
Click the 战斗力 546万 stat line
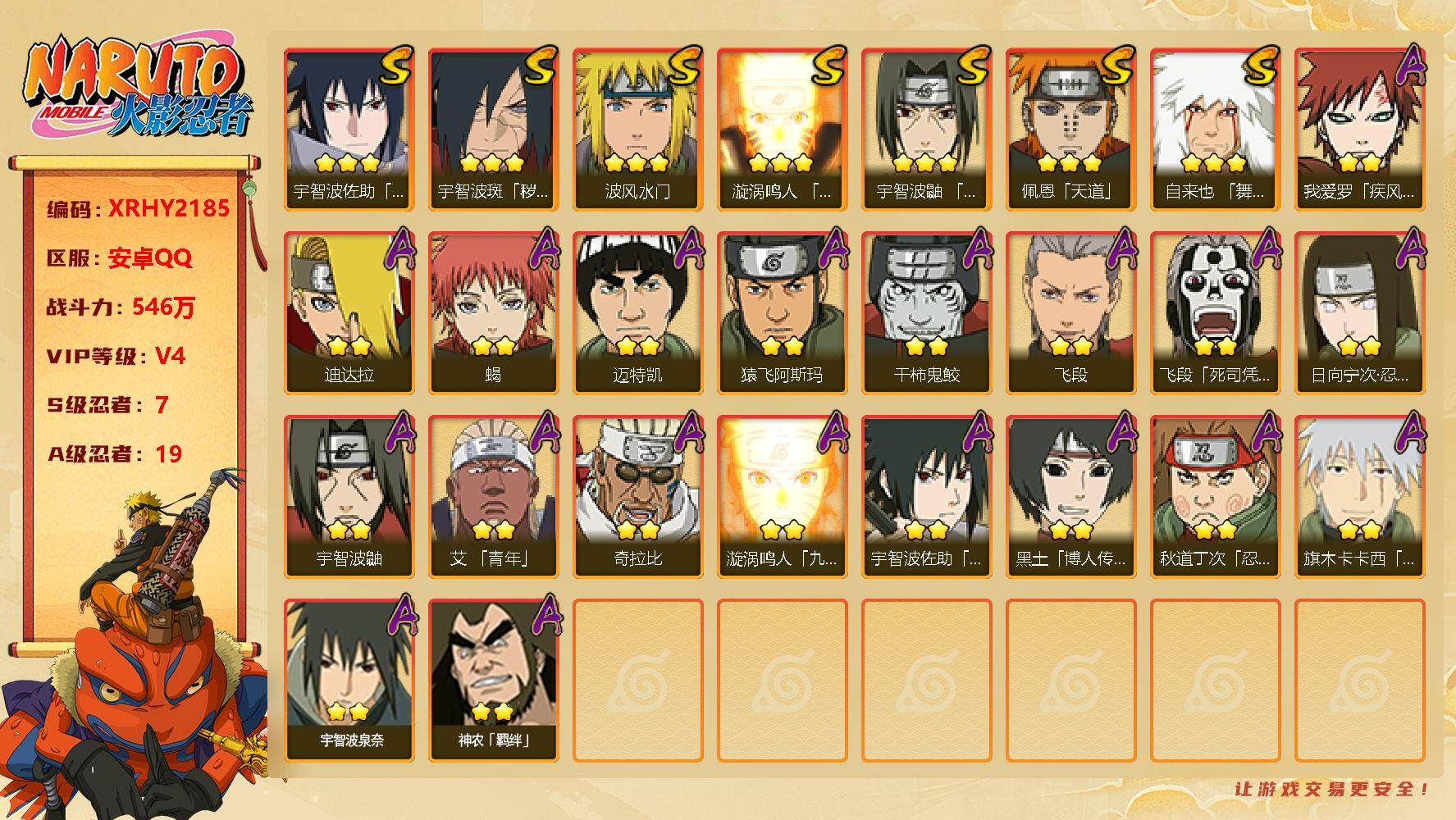tap(121, 307)
